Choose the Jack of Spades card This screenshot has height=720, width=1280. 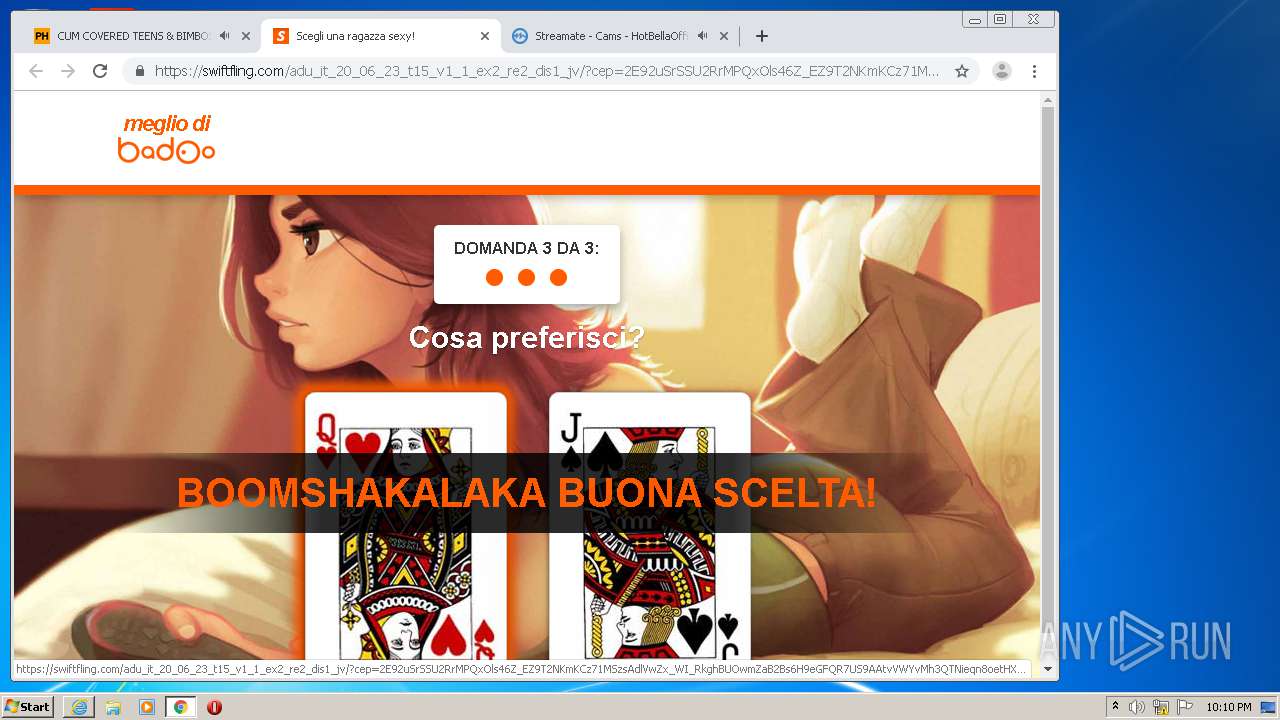(x=650, y=524)
